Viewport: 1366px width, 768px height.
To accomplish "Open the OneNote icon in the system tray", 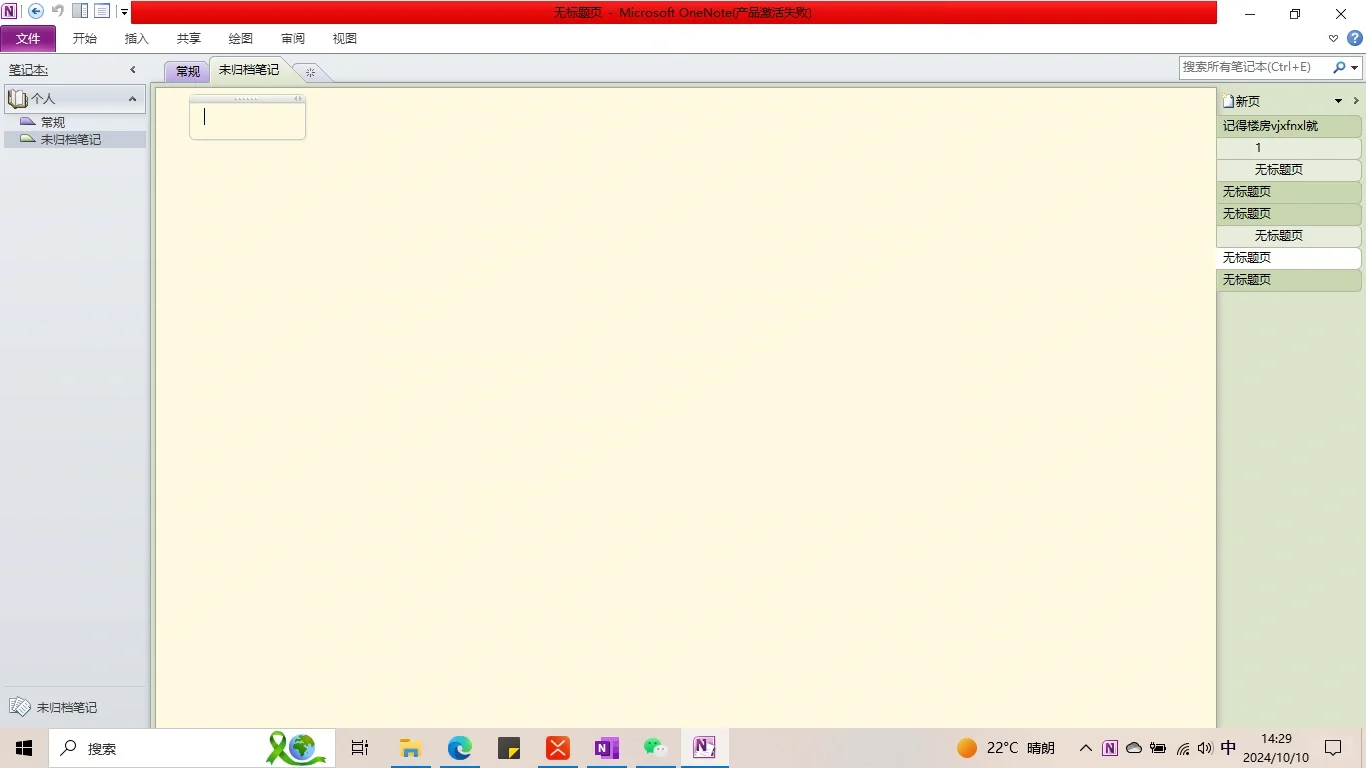I will point(1110,747).
